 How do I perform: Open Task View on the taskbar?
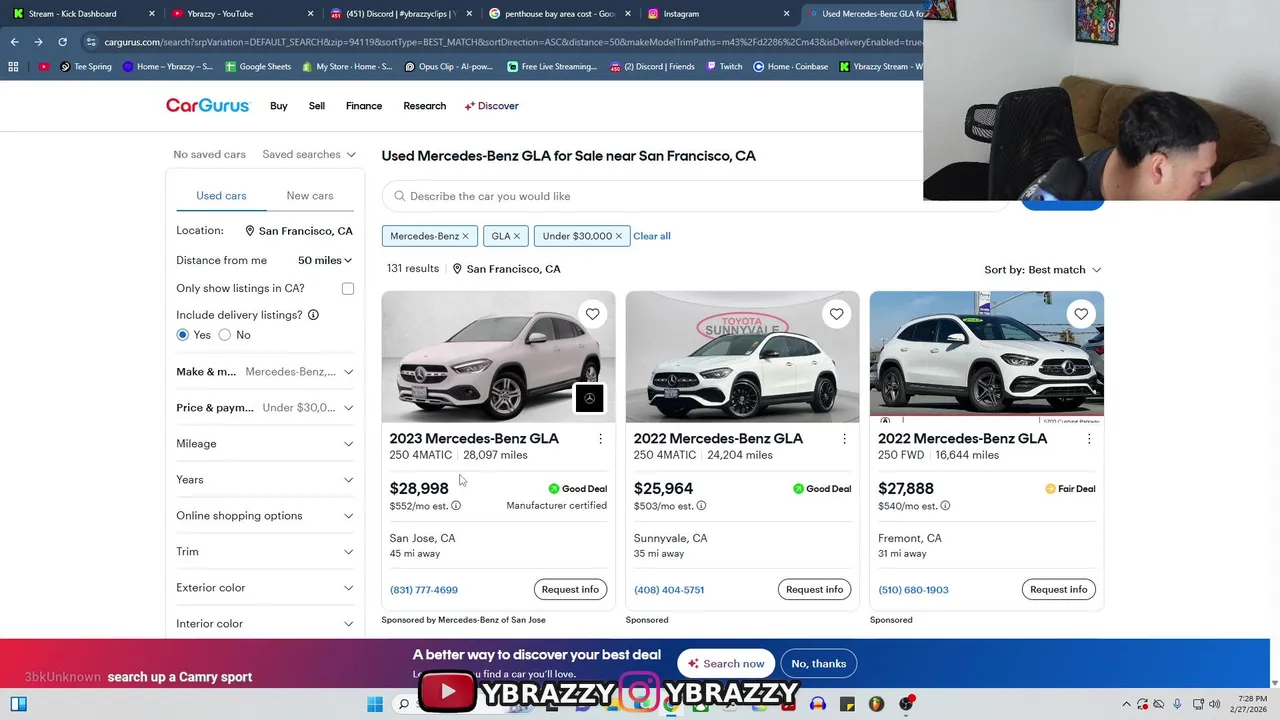[18, 704]
